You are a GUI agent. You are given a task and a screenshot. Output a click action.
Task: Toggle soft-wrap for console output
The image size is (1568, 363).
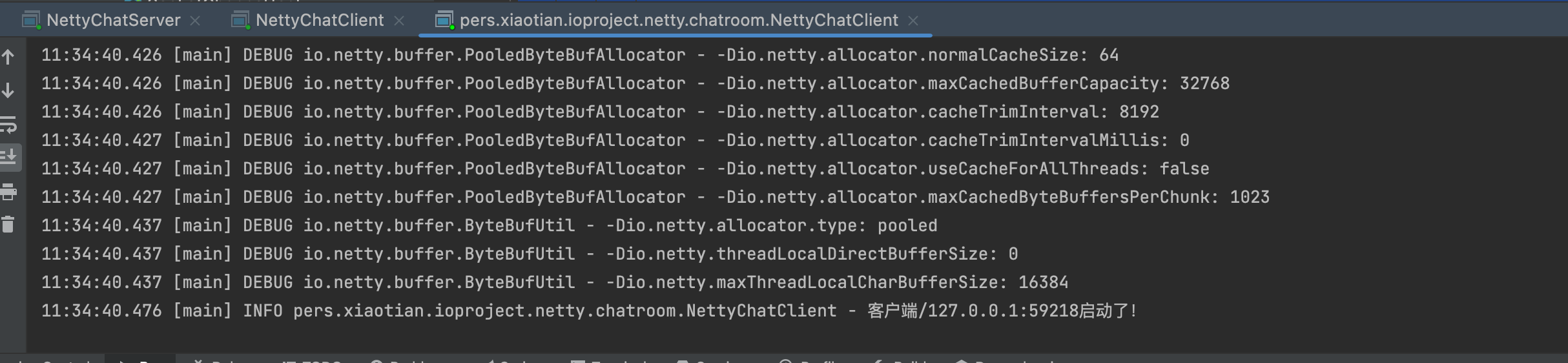8,124
